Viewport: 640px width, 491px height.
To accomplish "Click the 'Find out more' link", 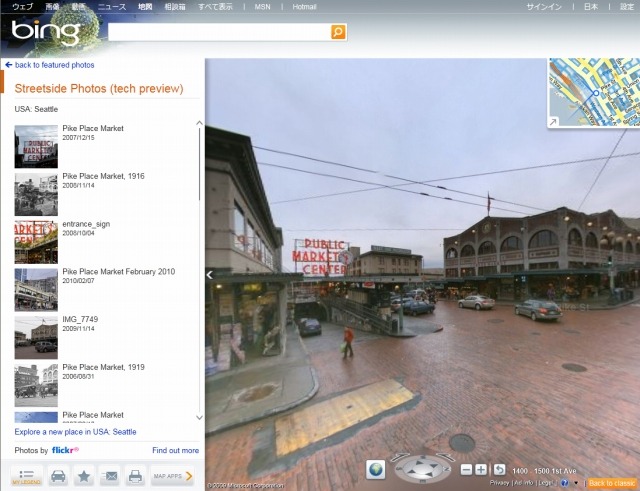I will (176, 450).
